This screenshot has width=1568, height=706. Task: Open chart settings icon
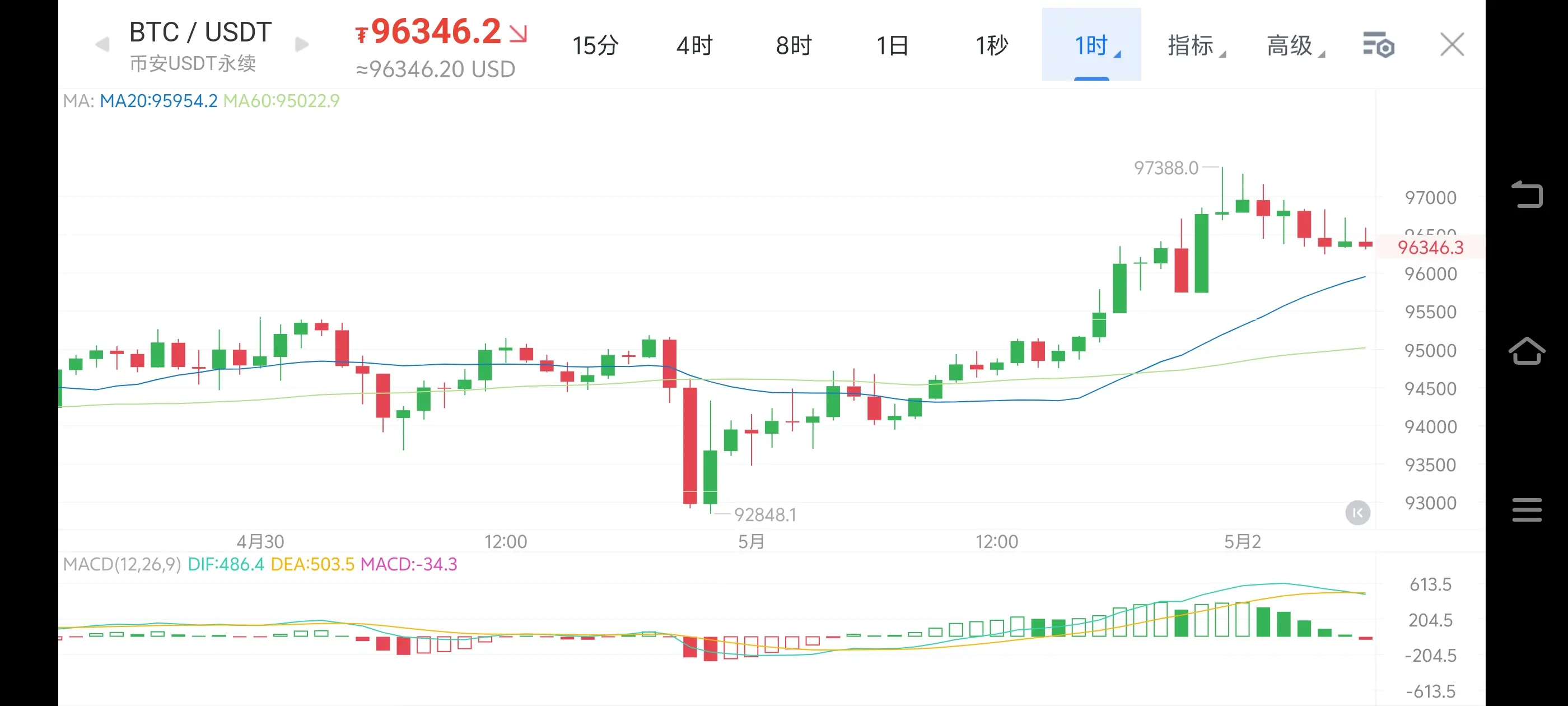pyautogui.click(x=1378, y=45)
